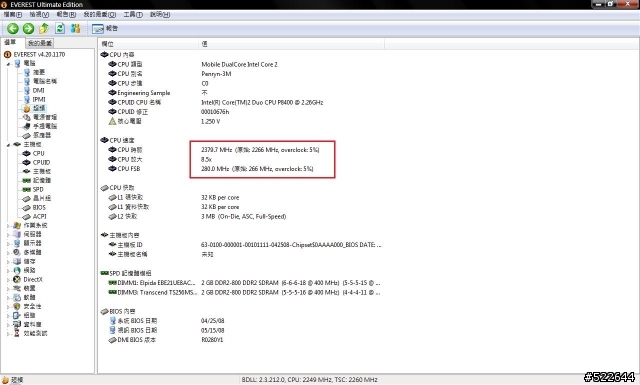Click the 手提電腦 Portable Computer tree icon
The image size is (640, 385).
point(27,126)
